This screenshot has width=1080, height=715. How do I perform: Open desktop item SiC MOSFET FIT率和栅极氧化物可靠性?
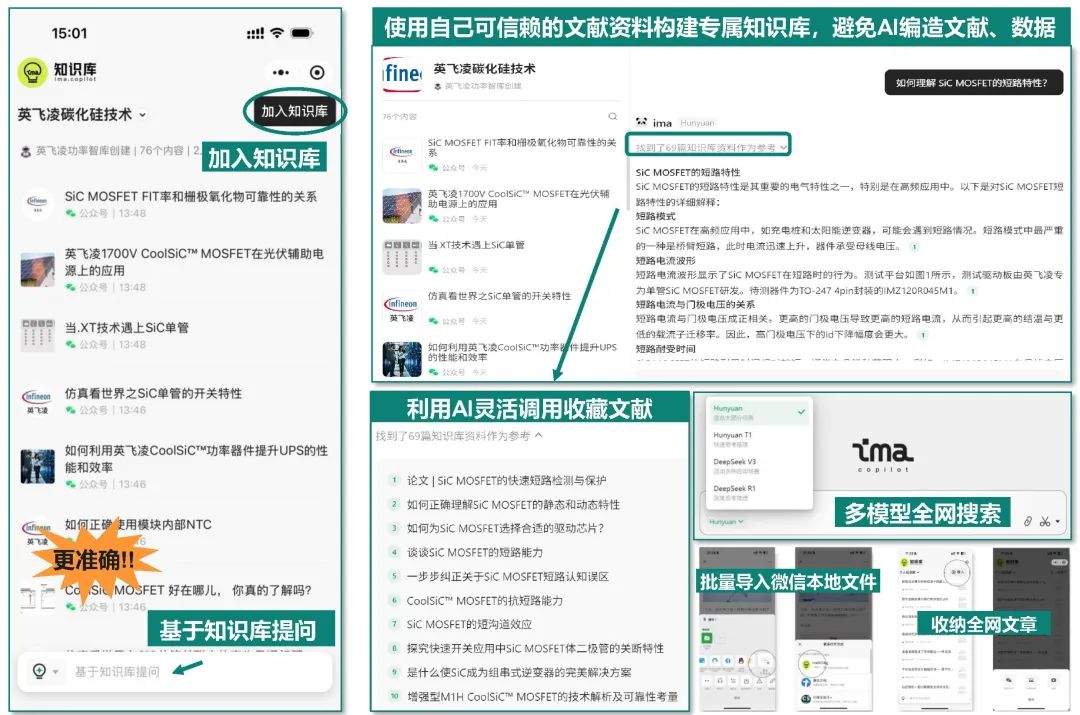point(521,147)
